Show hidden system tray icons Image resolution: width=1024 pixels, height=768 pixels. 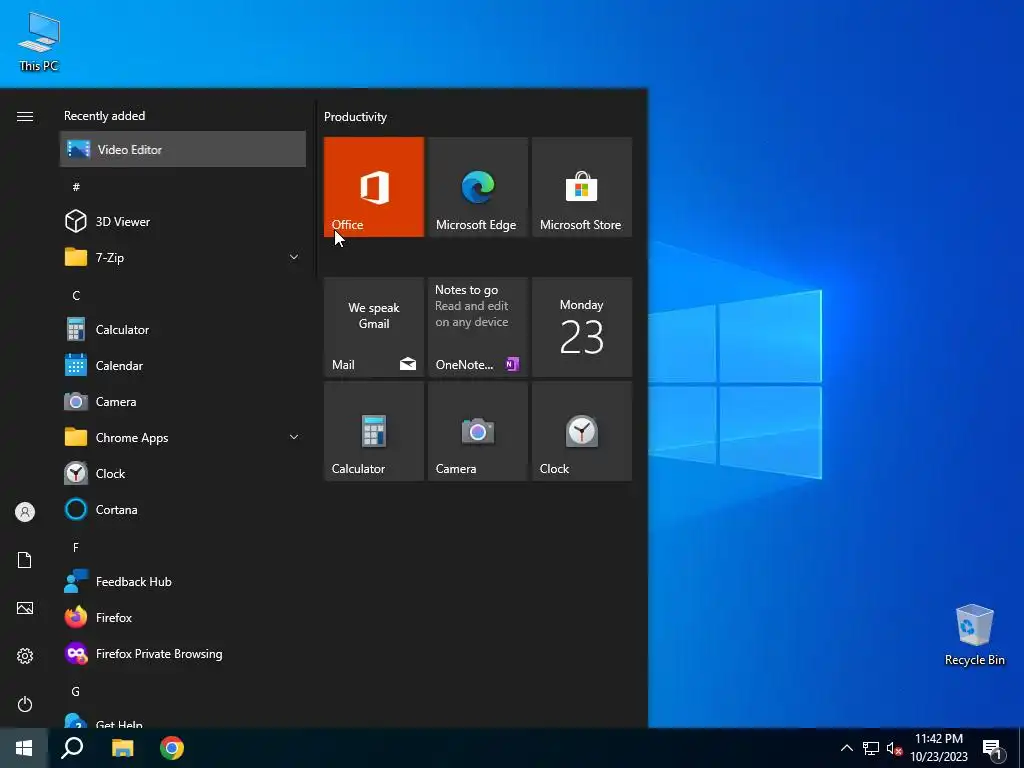point(846,748)
